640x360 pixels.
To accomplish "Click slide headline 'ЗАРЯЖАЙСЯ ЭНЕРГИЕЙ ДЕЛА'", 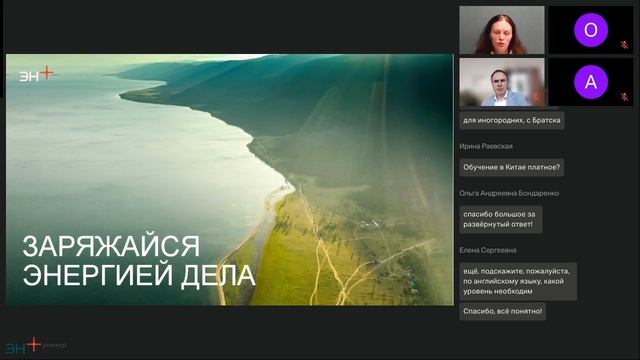I will coord(139,261).
